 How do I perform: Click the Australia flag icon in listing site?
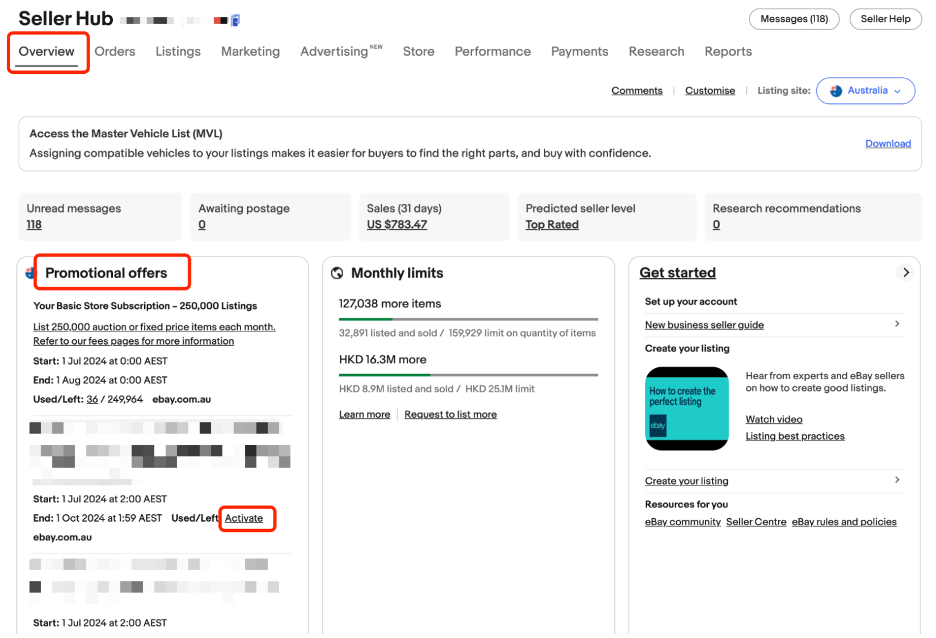point(836,91)
